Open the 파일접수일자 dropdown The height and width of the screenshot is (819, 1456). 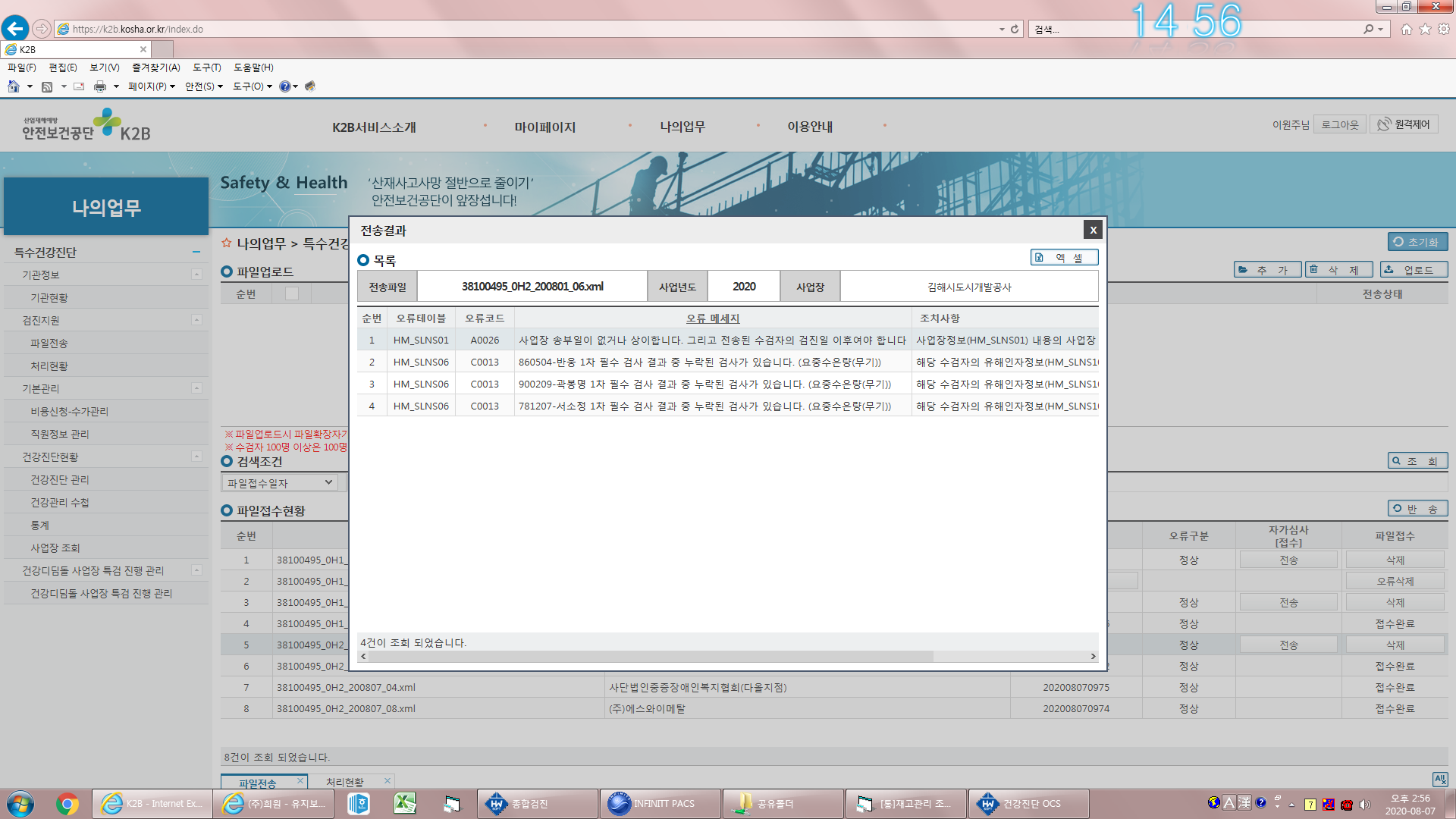tap(281, 482)
